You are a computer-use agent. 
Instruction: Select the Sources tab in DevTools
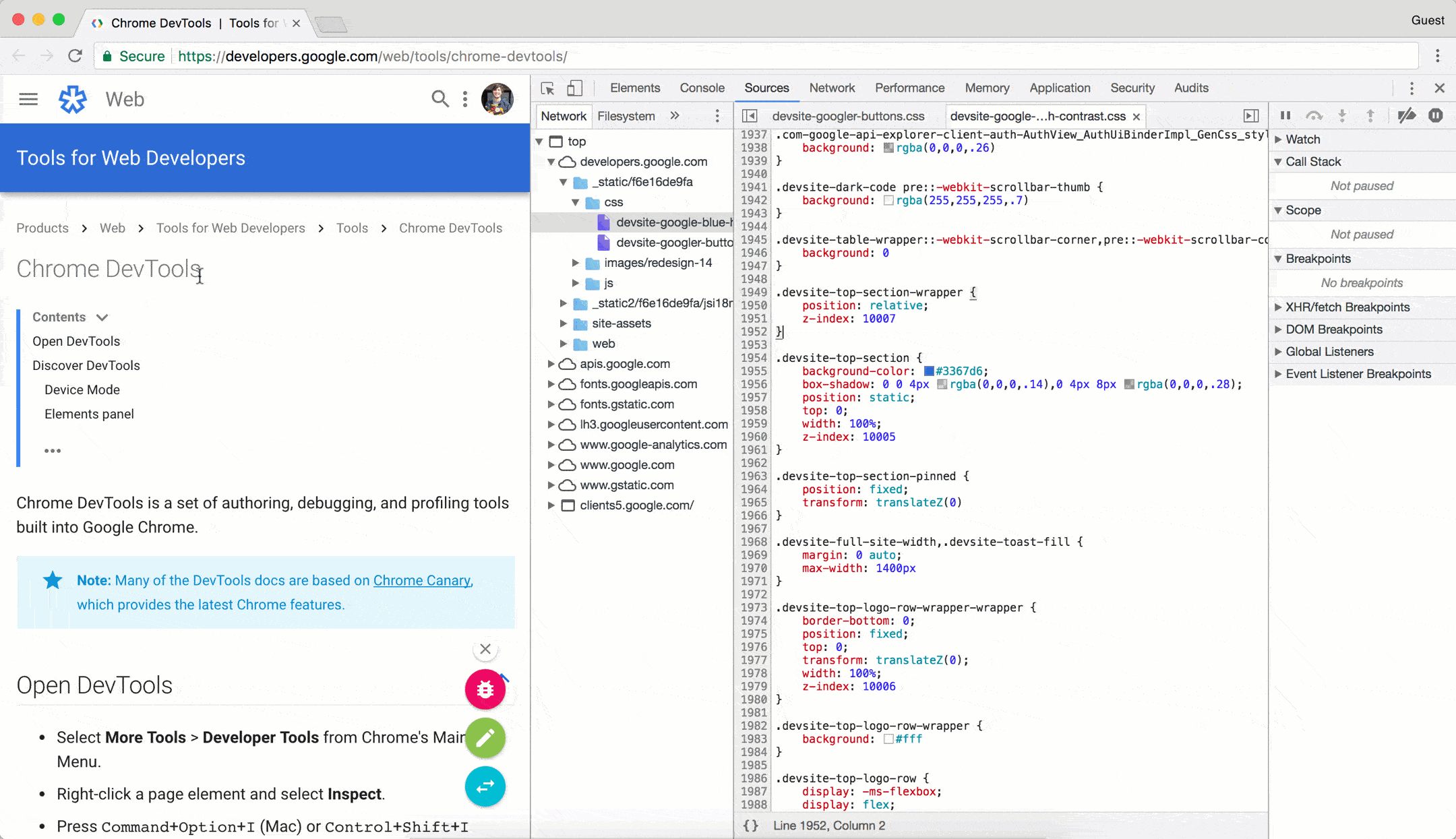pyautogui.click(x=766, y=88)
